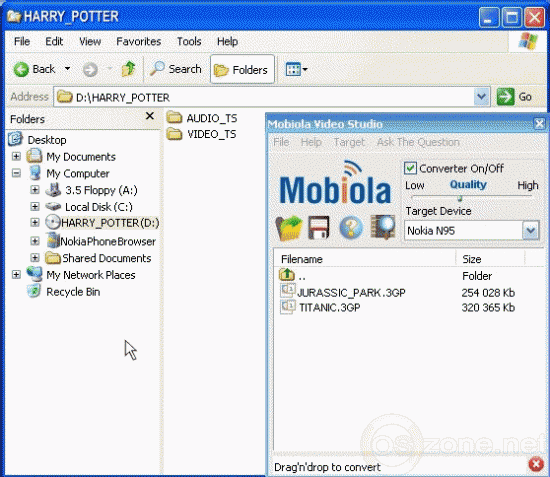Open the Mobiola Help menu
Viewport: 550px width, 477px height.
coord(311,142)
